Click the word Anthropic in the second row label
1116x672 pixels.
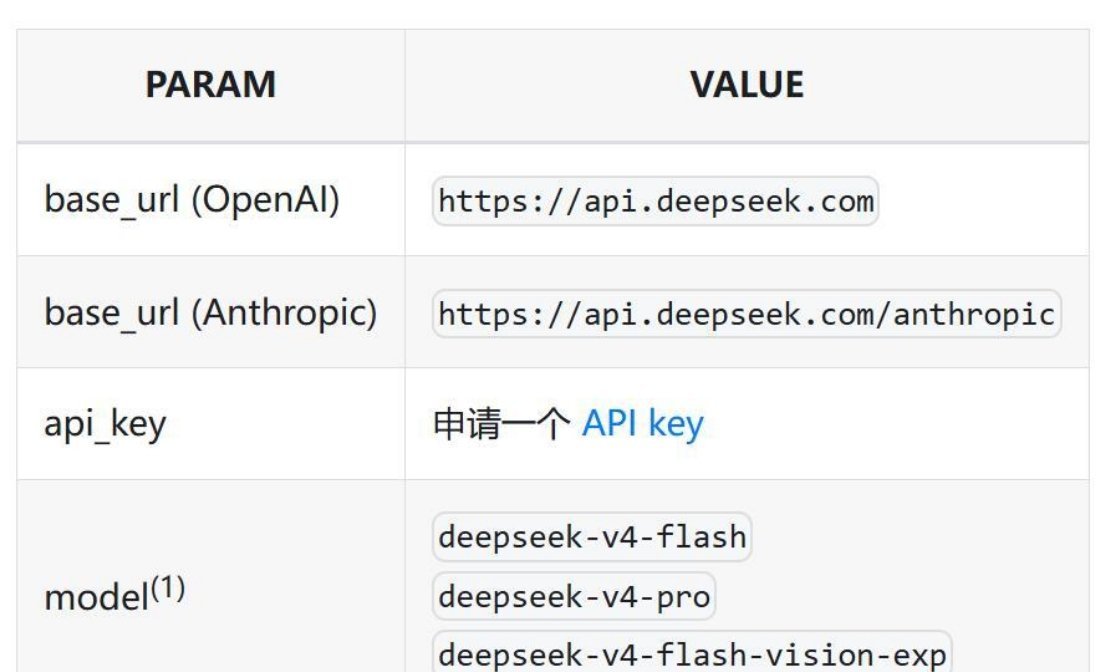[x=283, y=313]
